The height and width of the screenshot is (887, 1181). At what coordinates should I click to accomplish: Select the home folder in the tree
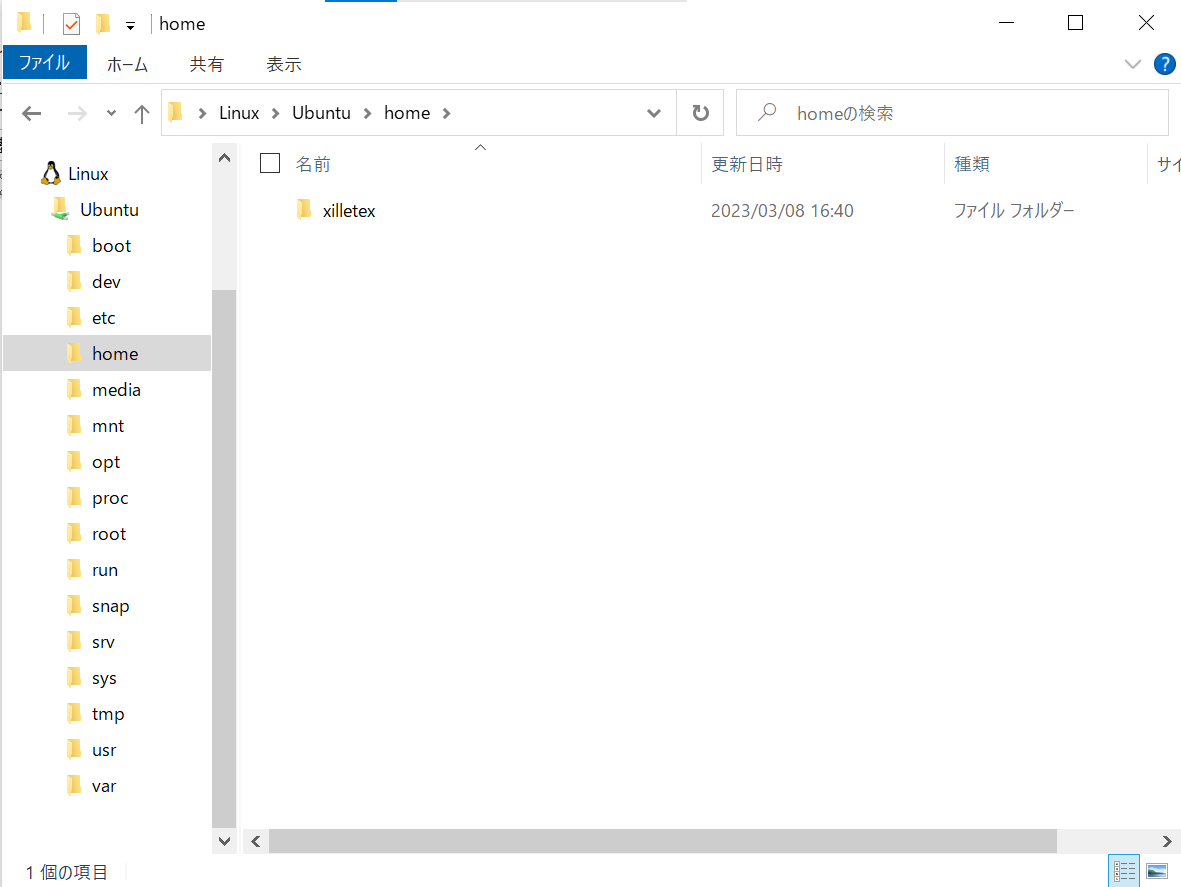[x=107, y=353]
